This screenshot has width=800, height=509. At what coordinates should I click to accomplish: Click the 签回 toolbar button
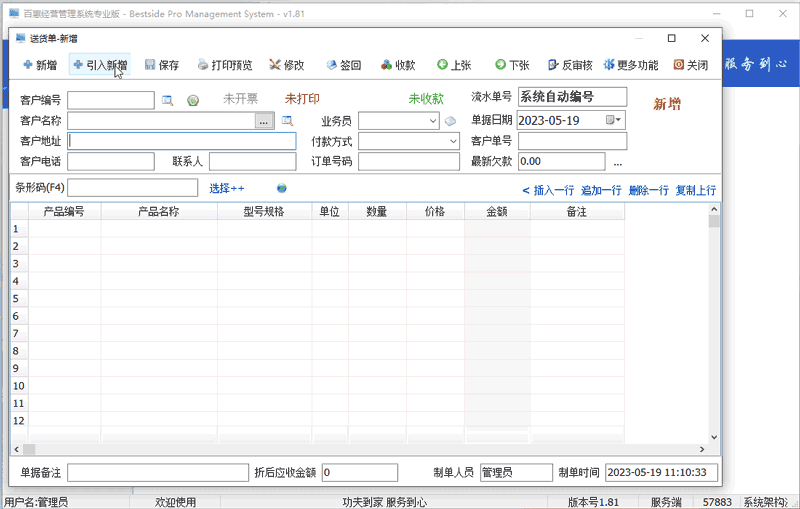point(344,65)
